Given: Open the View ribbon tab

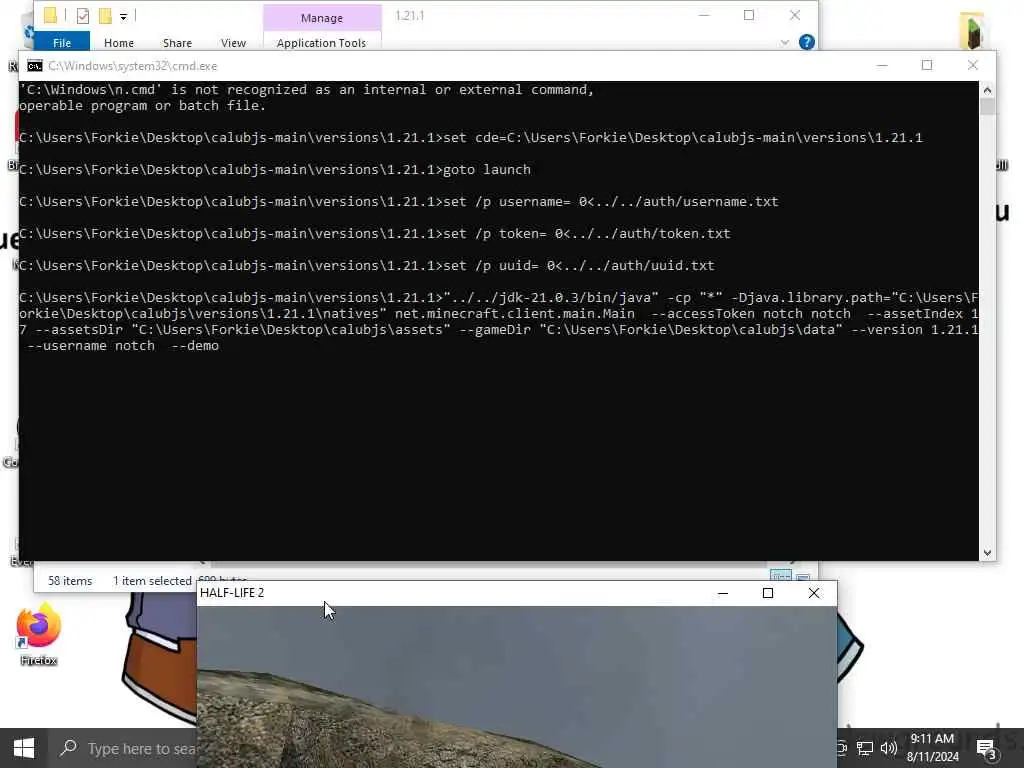Looking at the screenshot, I should click(233, 42).
